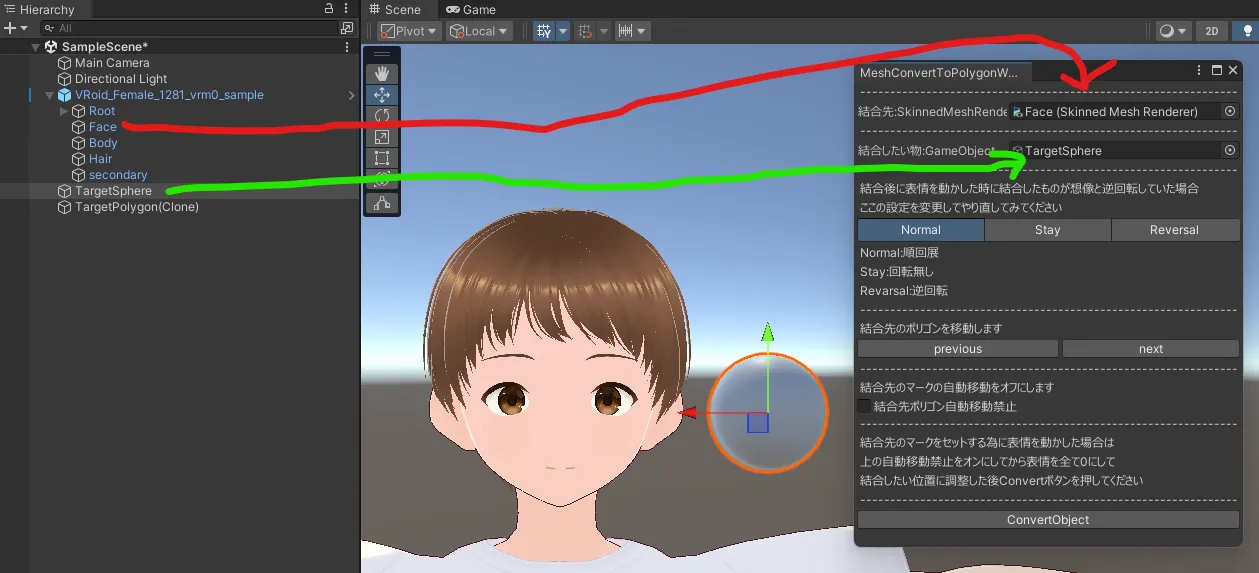Select the Body object
The height and width of the screenshot is (573, 1259).
(x=103, y=143)
